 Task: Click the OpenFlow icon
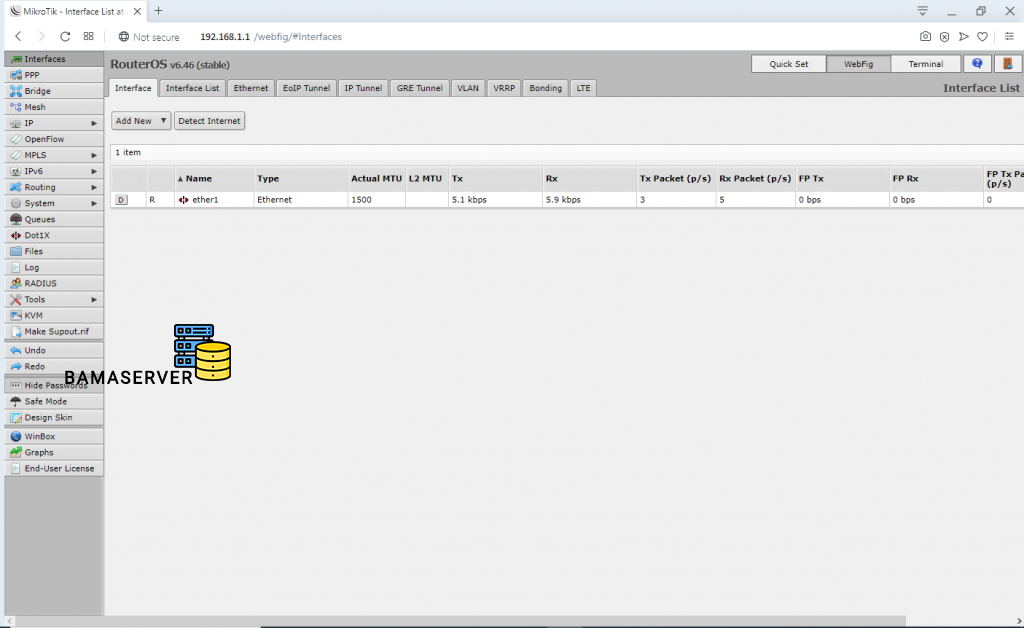(16, 139)
